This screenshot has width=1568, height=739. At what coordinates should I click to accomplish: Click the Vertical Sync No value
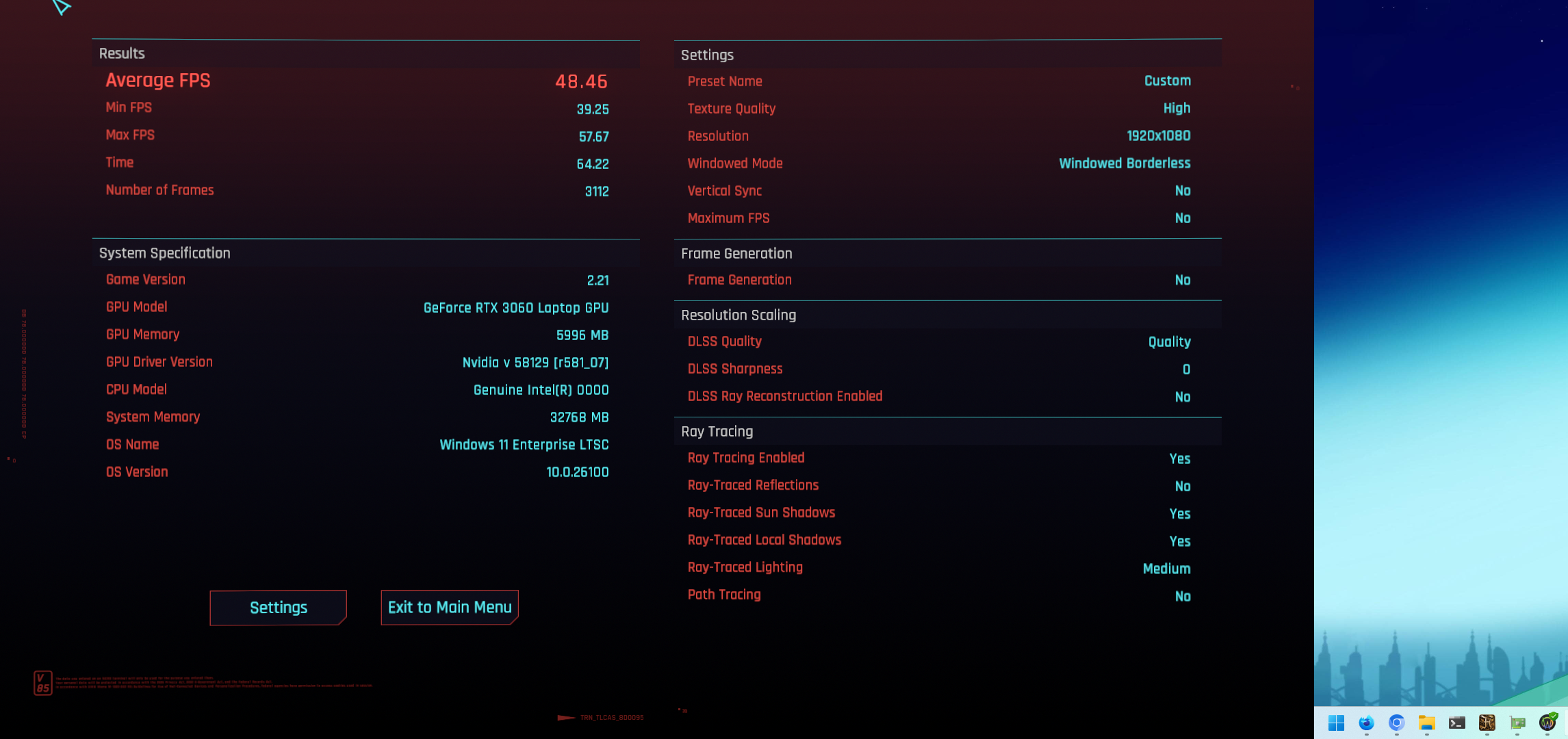pos(1182,191)
